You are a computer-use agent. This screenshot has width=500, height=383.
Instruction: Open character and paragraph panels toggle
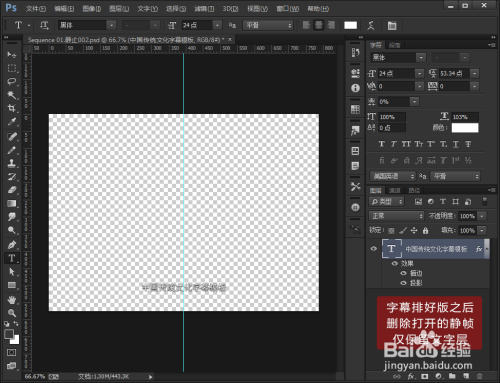pyautogui.click(x=392, y=25)
